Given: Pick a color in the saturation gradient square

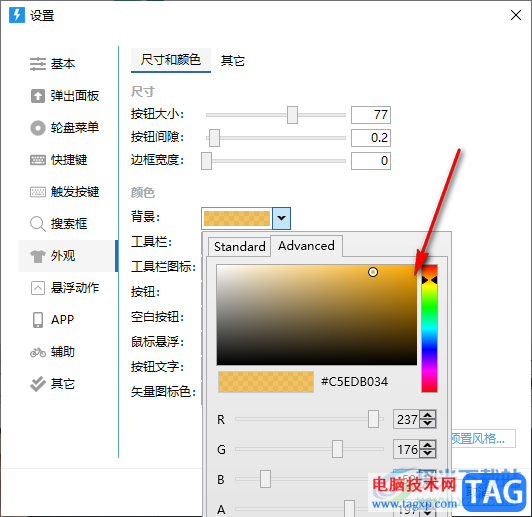Looking at the screenshot, I should pyautogui.click(x=317, y=315).
